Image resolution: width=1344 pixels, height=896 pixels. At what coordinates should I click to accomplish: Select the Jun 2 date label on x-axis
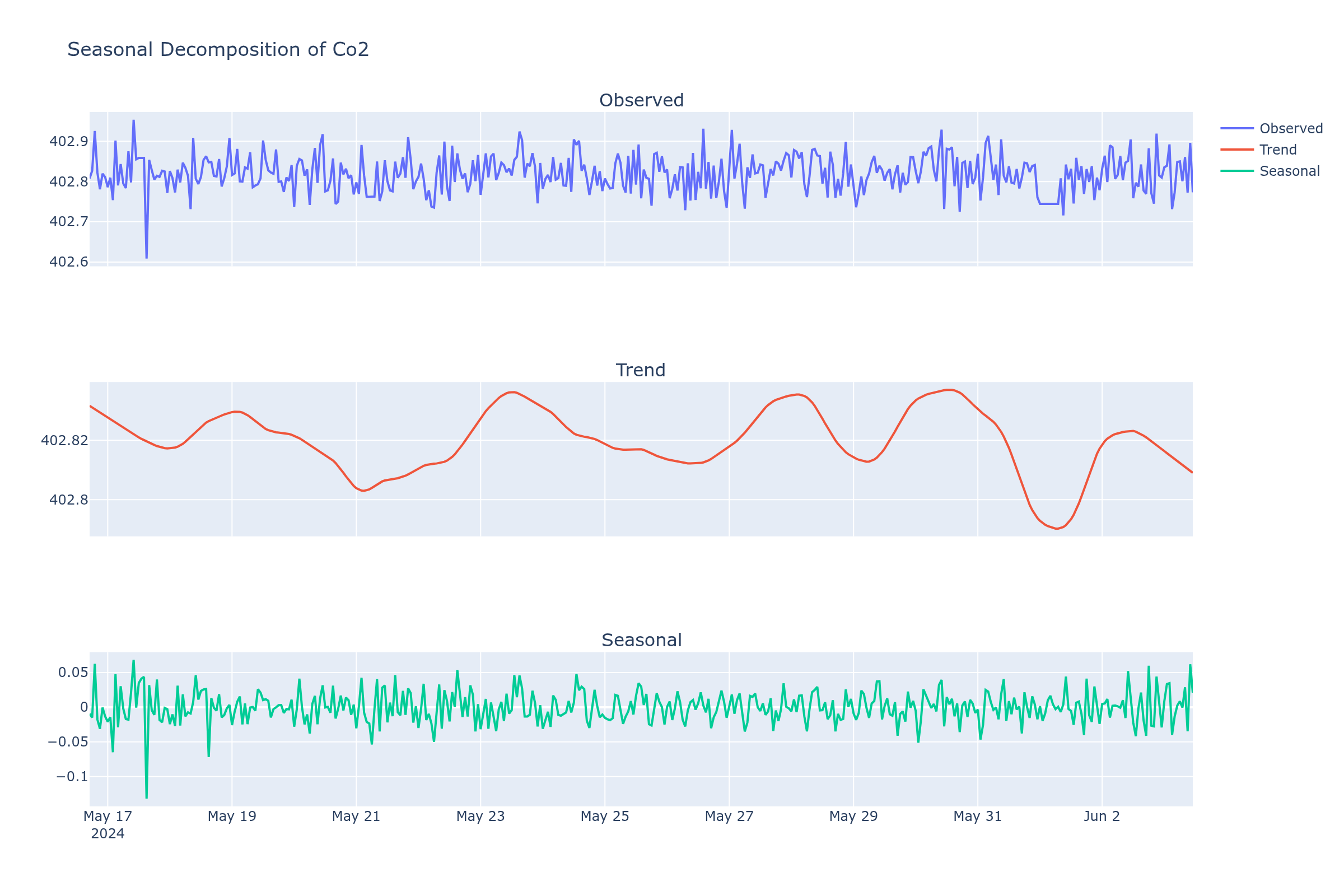(1102, 816)
